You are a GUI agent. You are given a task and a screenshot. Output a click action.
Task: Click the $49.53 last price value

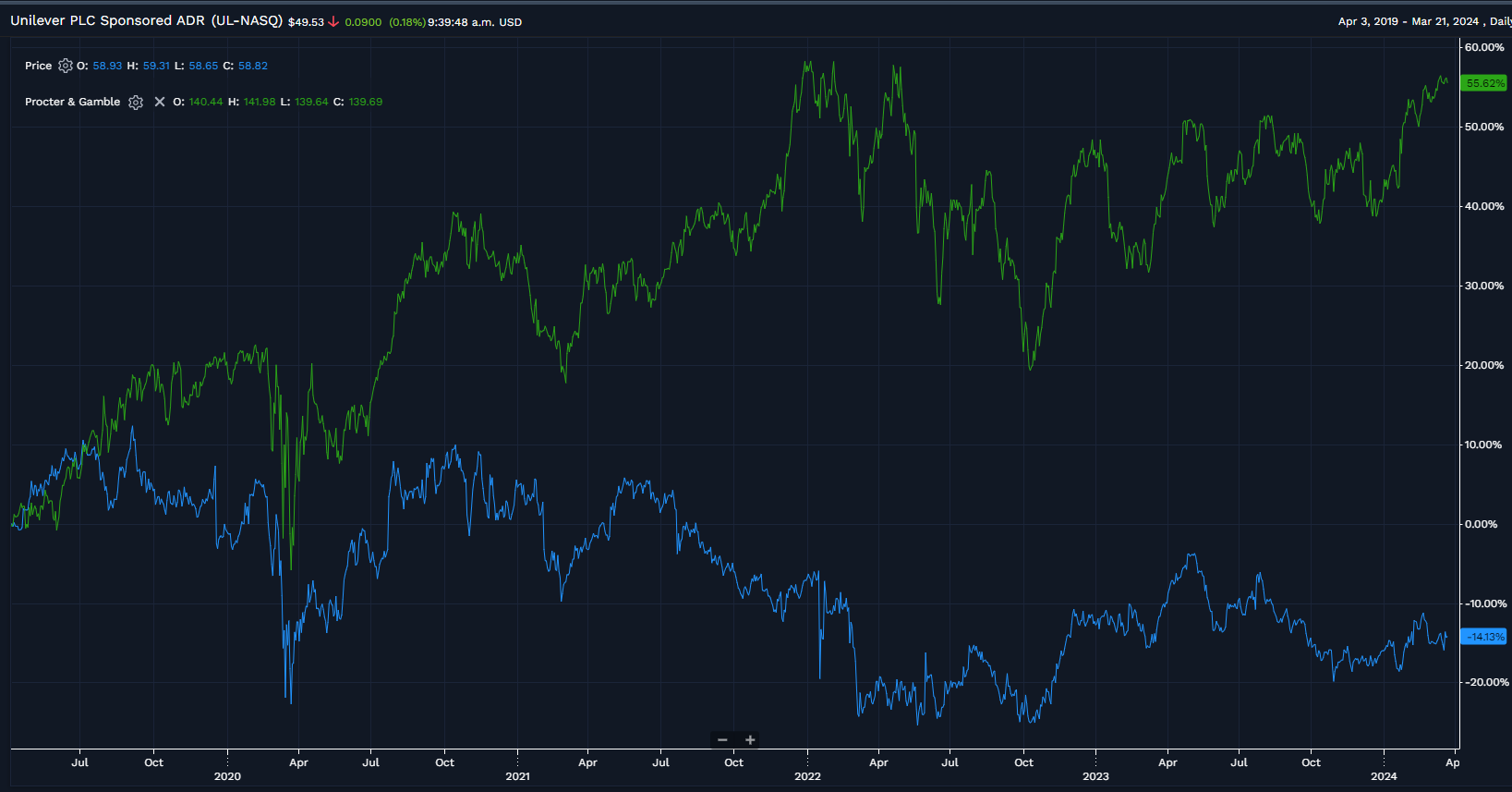pos(306,22)
